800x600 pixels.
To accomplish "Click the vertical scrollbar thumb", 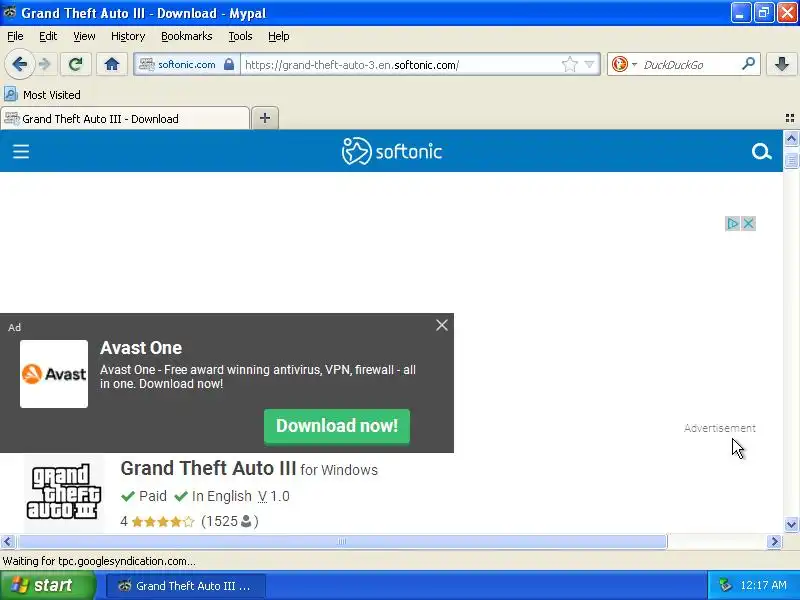I will pos(791,160).
